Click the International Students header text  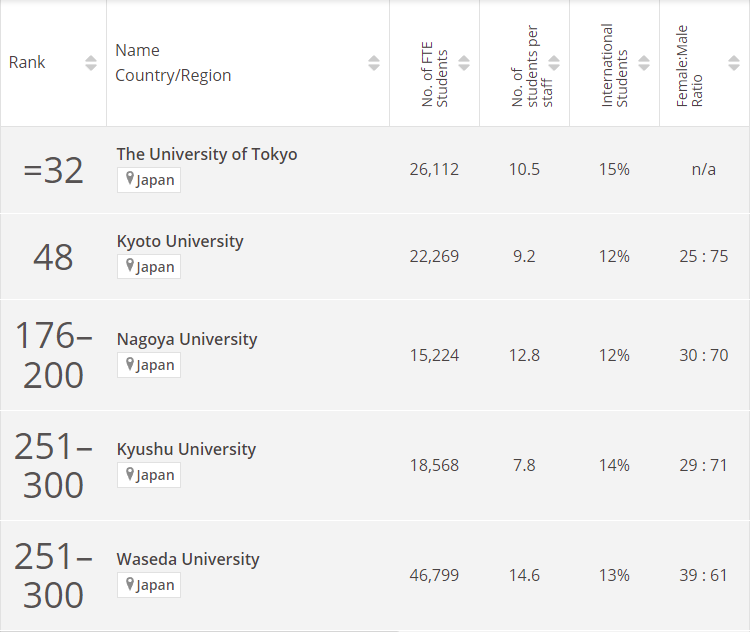(x=614, y=66)
